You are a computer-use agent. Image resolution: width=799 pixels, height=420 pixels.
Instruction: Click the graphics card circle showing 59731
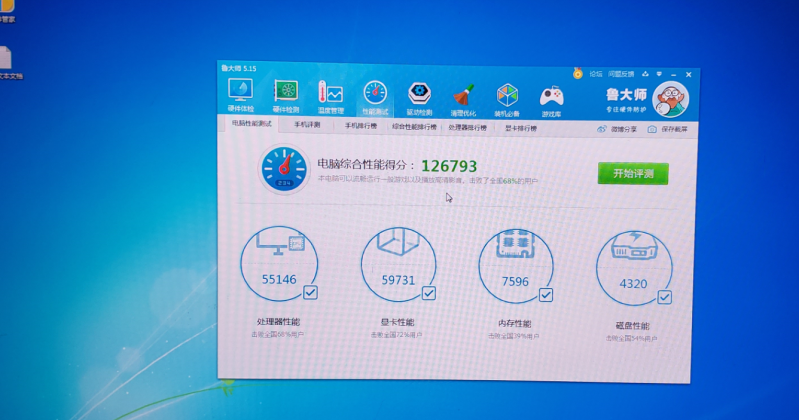point(398,265)
